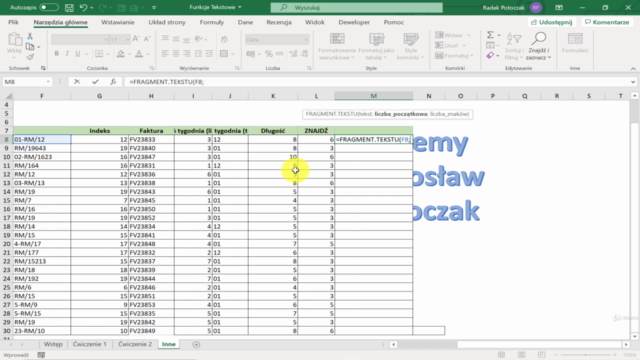
Task: Toggle Italic formatting
Action: coord(67,53)
